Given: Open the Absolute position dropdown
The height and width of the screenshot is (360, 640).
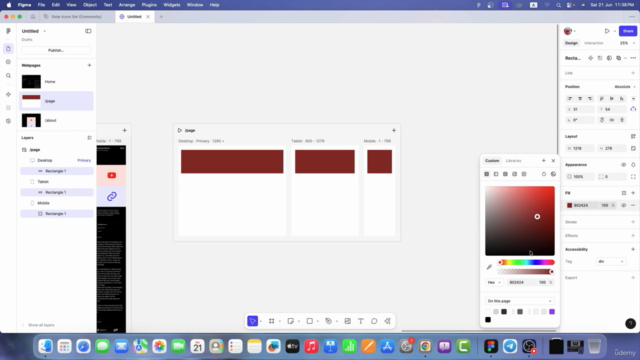Looking at the screenshot, I should pyautogui.click(x=625, y=87).
